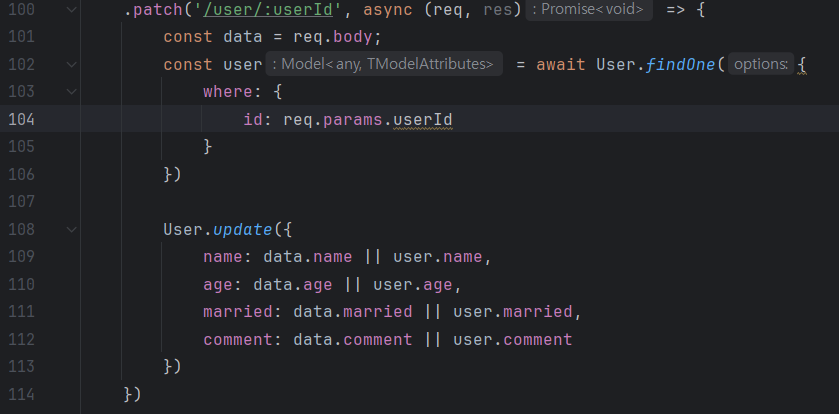
Task: Click the 'id' key on line 104
Action: pos(253,119)
